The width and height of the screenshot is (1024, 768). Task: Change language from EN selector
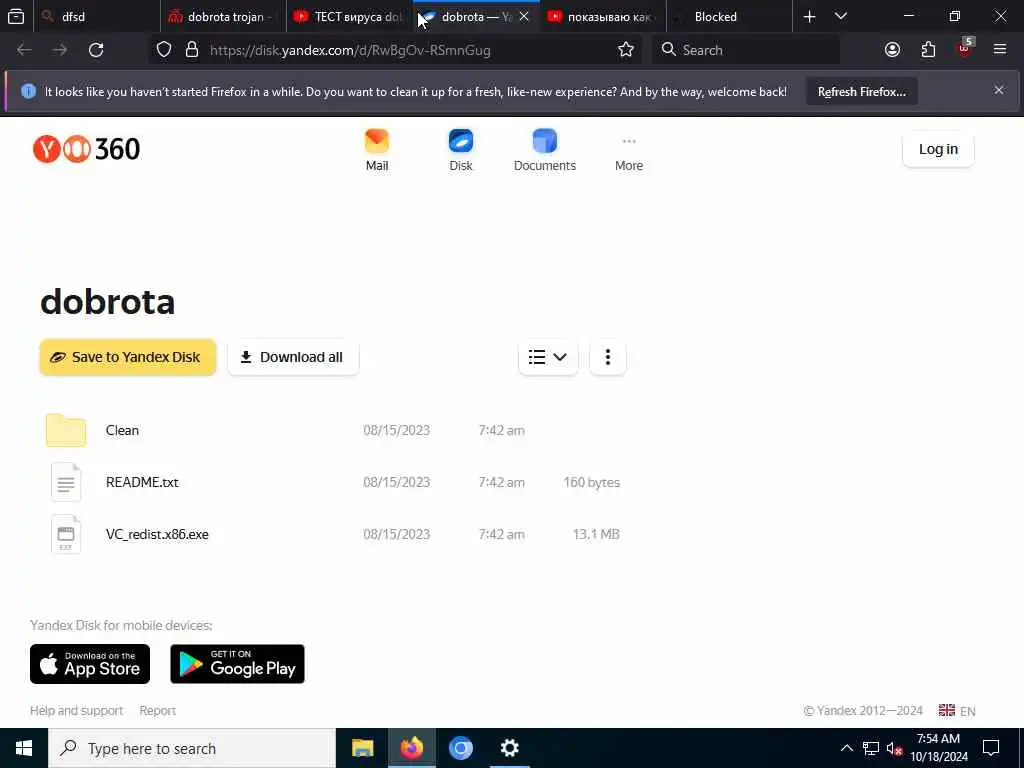(x=957, y=711)
